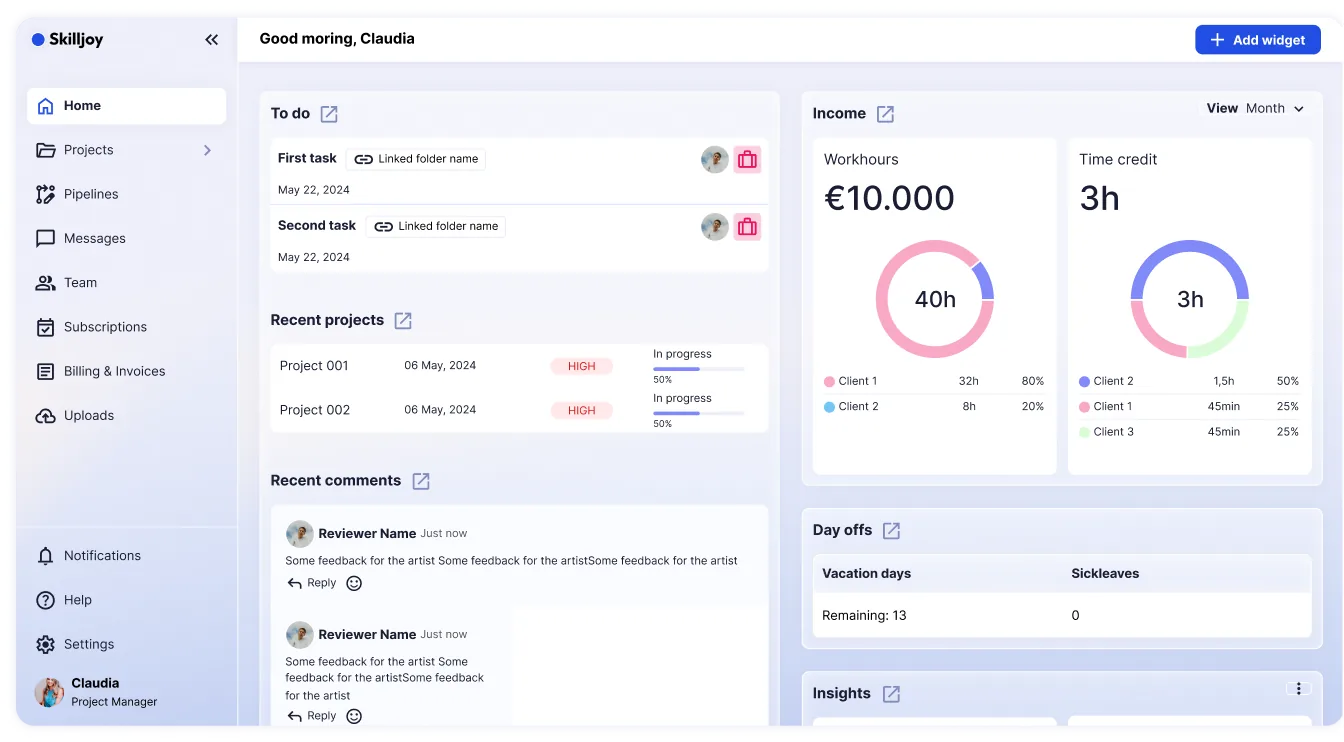Open Linked folder name on First task

[416, 159]
